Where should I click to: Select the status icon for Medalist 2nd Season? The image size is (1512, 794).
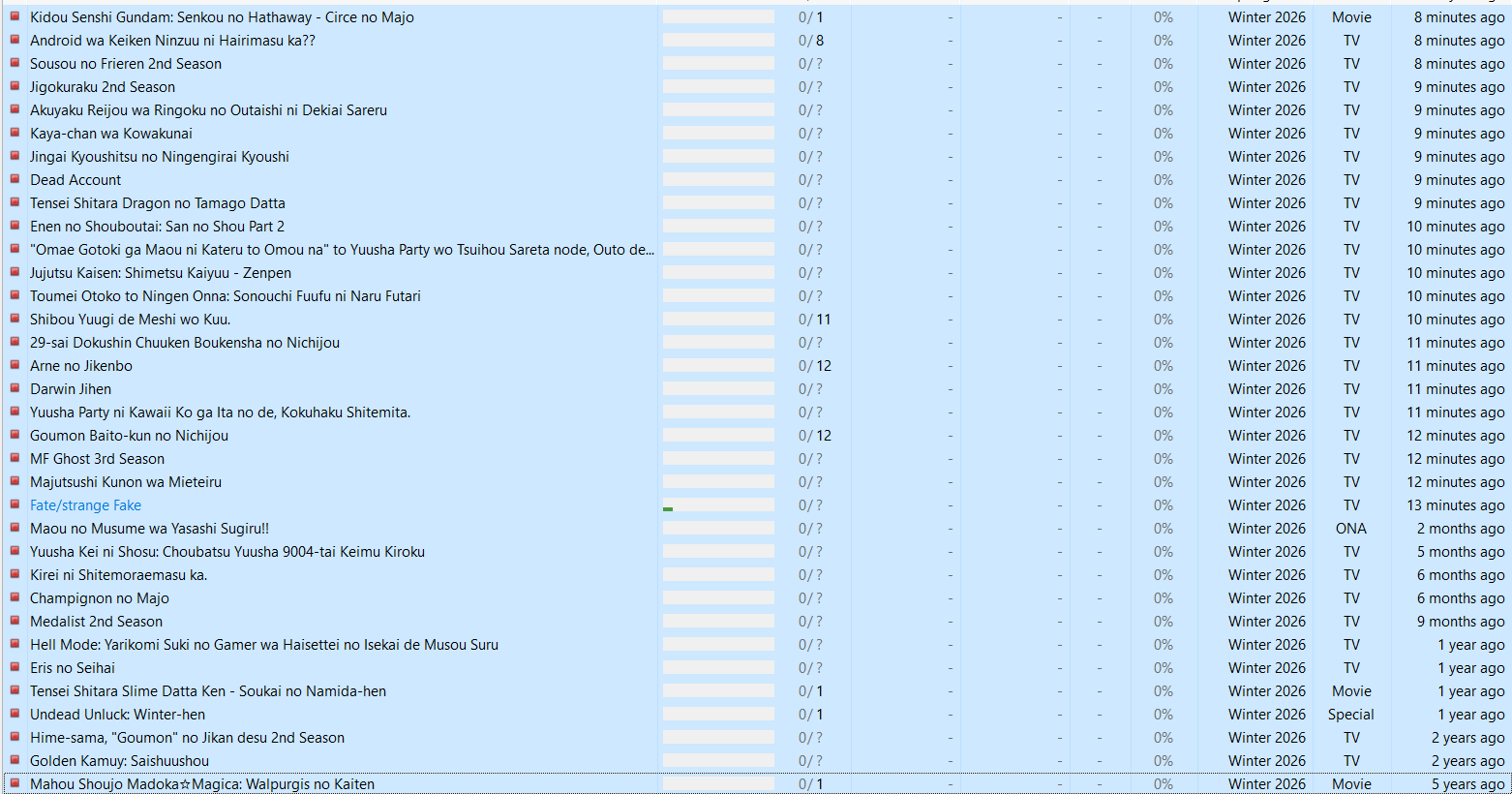15,621
